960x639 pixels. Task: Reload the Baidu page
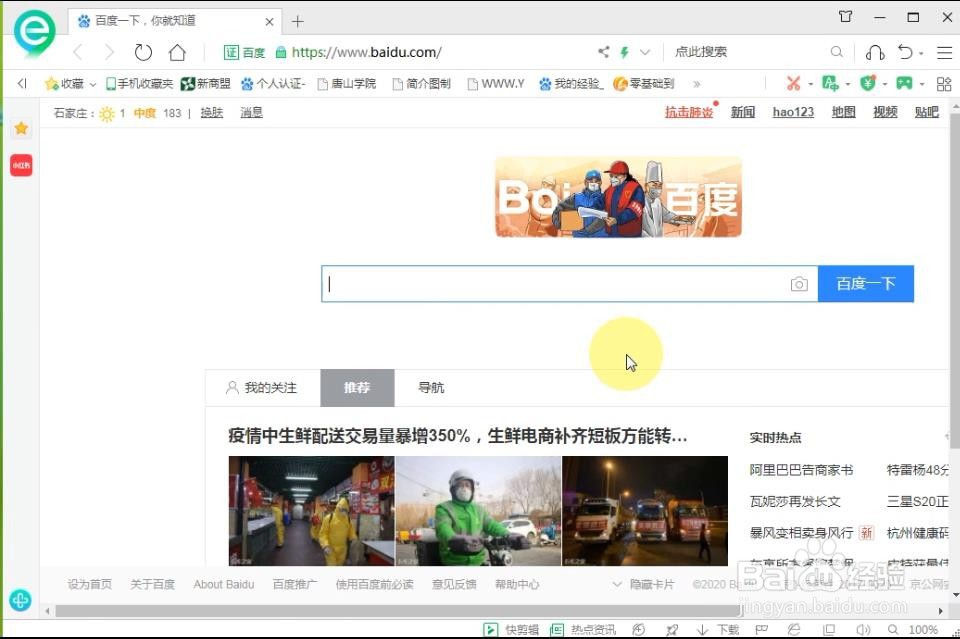pyautogui.click(x=143, y=53)
